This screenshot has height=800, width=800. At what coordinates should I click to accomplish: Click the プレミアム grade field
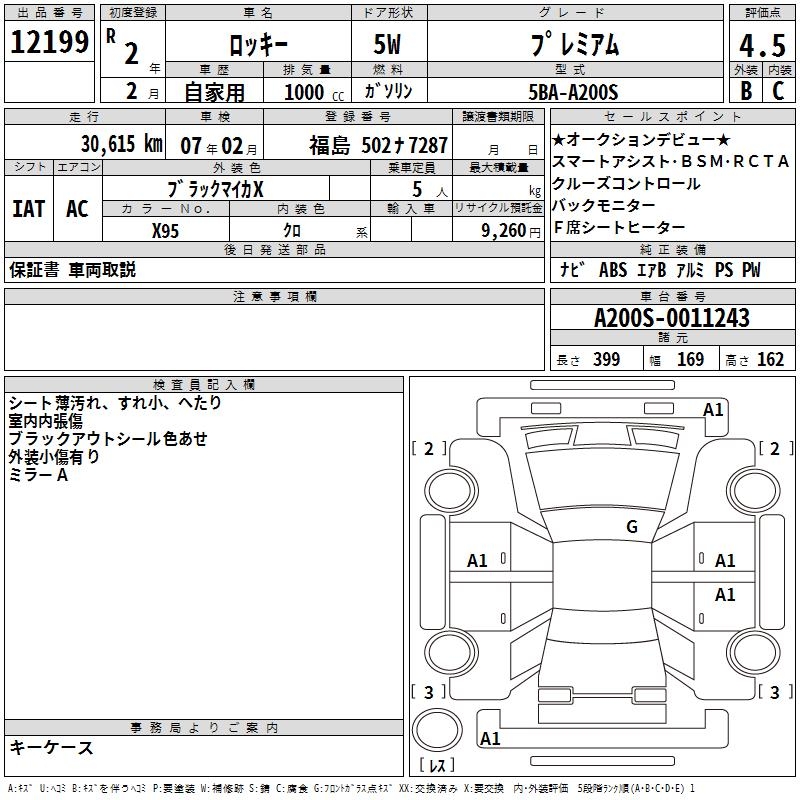click(x=571, y=46)
